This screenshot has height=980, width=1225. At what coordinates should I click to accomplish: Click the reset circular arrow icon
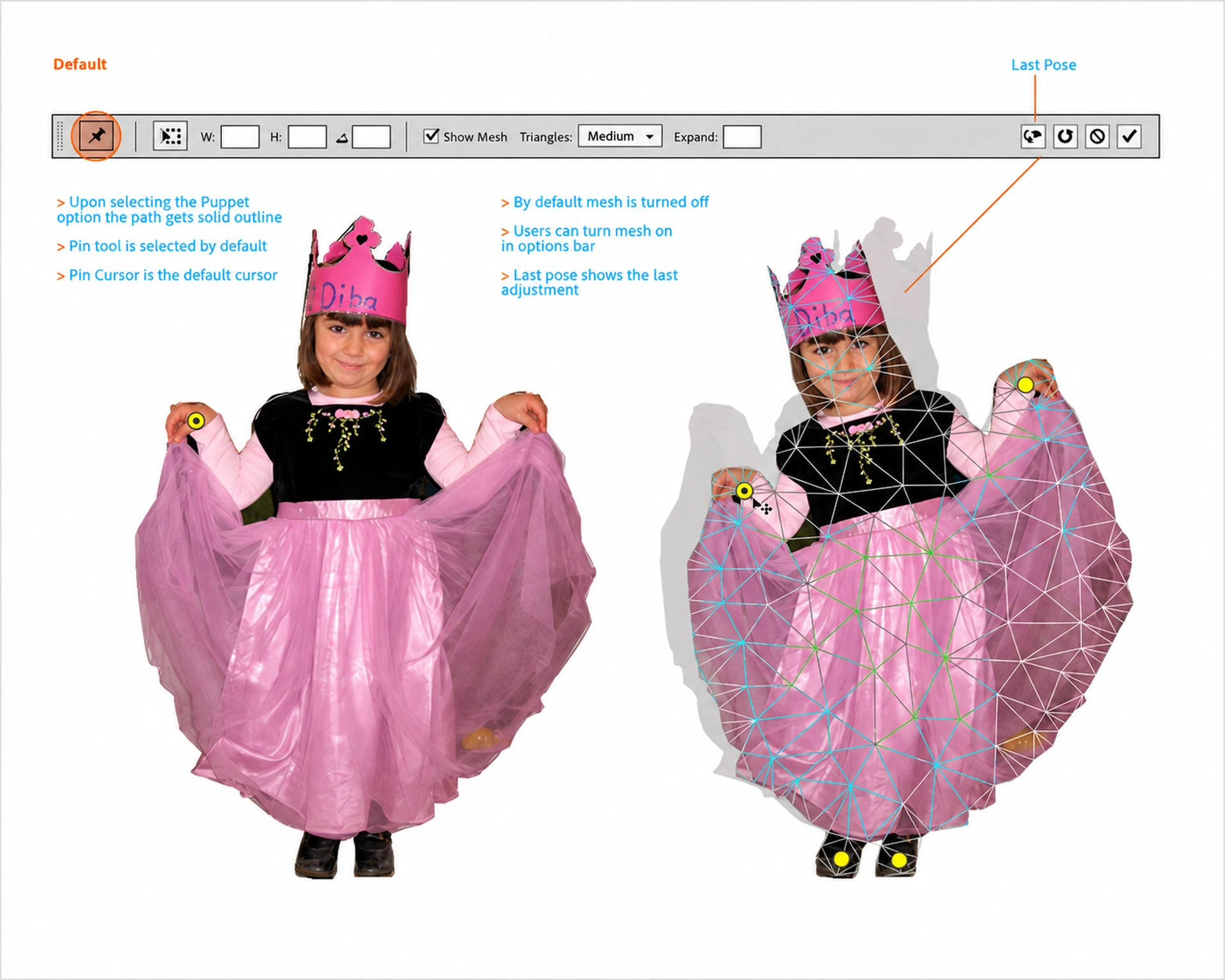tap(1065, 136)
